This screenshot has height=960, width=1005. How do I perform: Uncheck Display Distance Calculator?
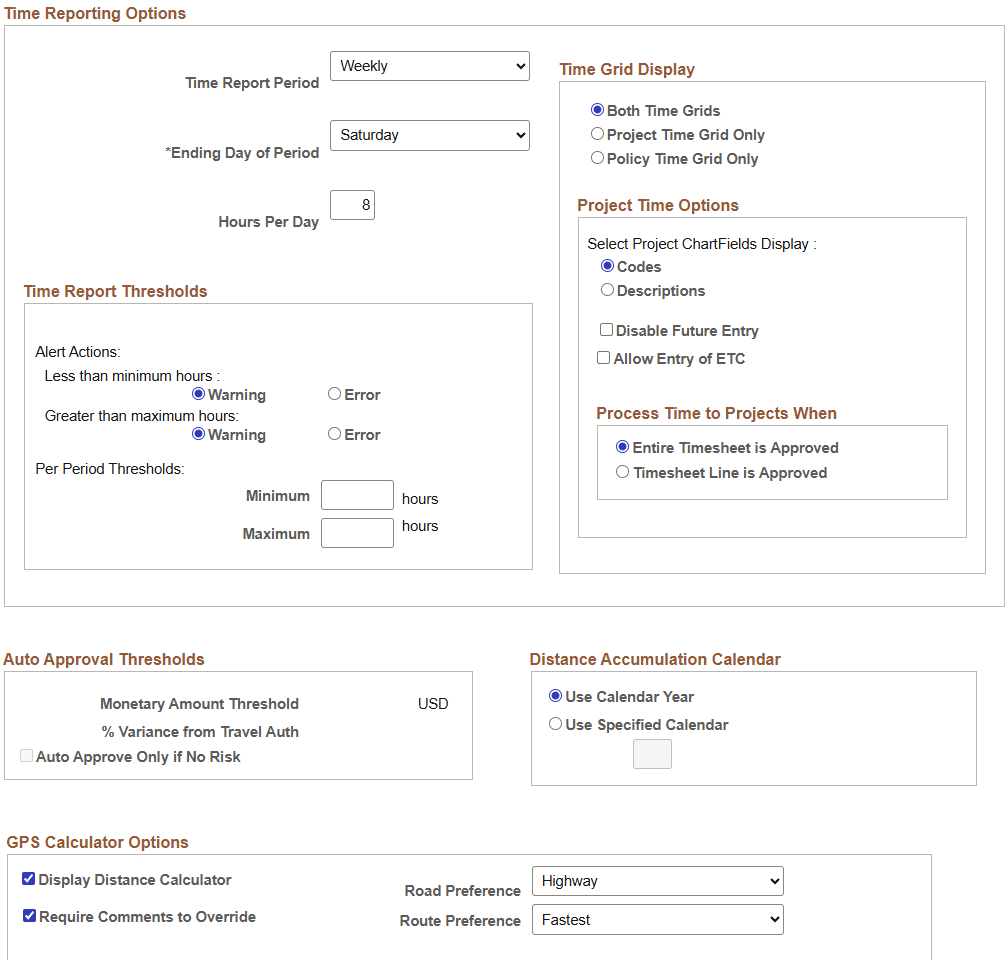tap(29, 879)
